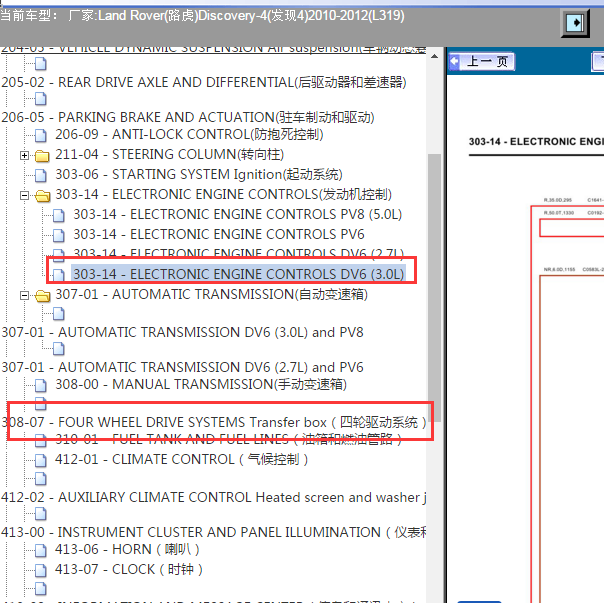Open 303-14 ELECTRONIC ENGINE CONTROLS PV6

[x=219, y=234]
